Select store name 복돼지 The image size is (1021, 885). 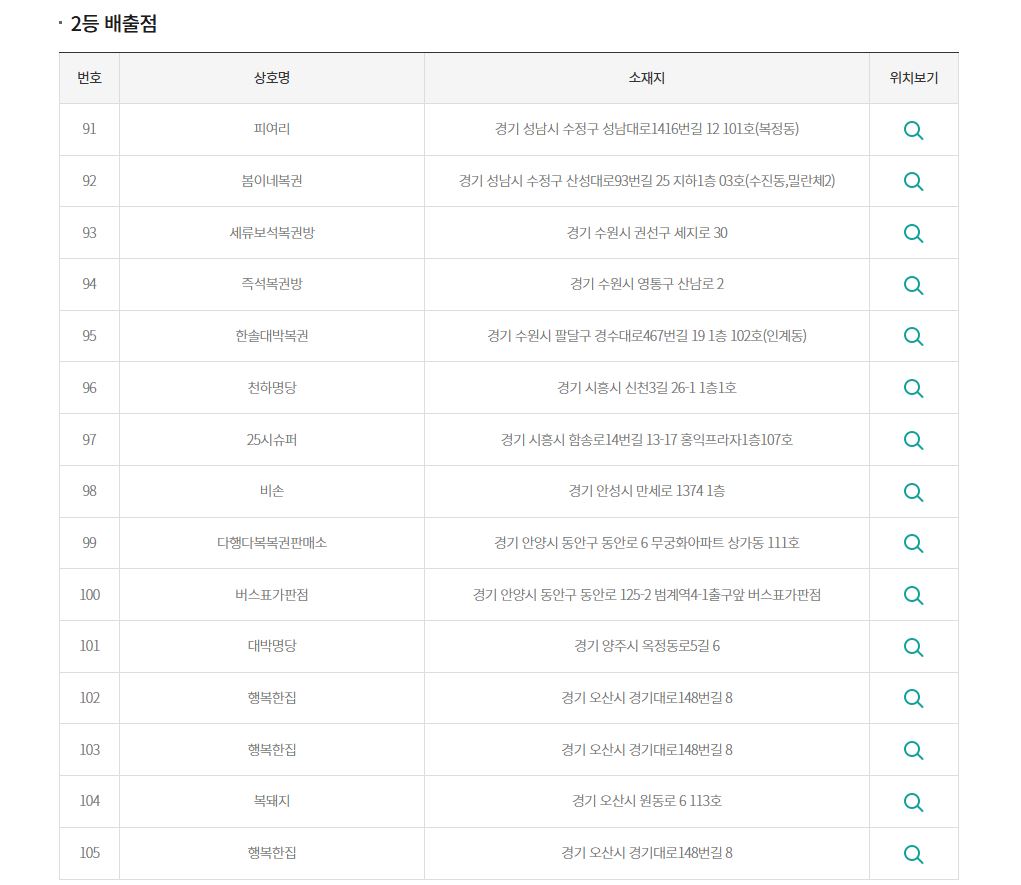click(x=272, y=801)
